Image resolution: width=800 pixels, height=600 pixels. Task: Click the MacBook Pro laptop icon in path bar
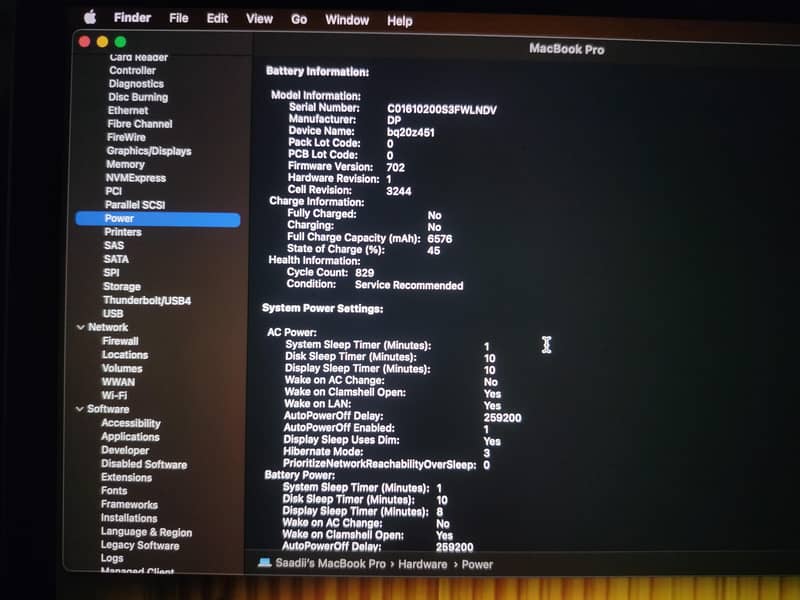(x=264, y=563)
